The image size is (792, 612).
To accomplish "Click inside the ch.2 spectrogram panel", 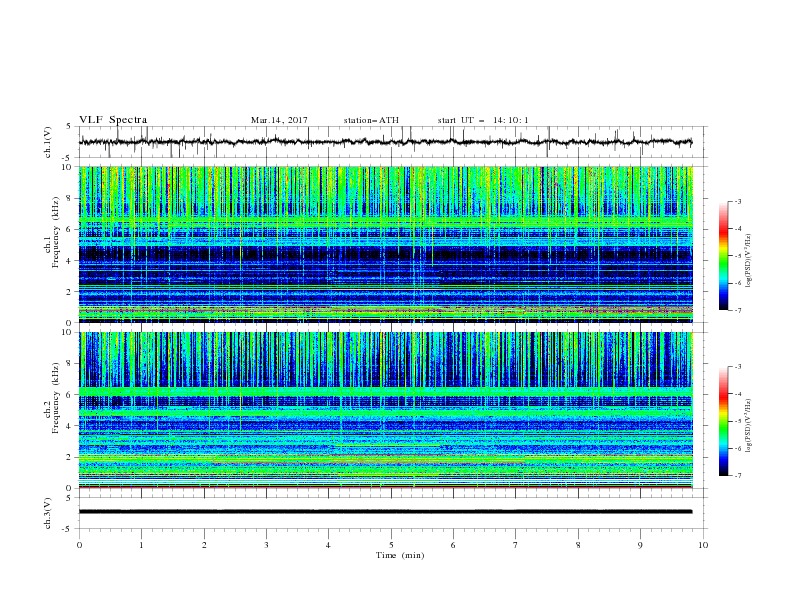I will tap(385, 410).
